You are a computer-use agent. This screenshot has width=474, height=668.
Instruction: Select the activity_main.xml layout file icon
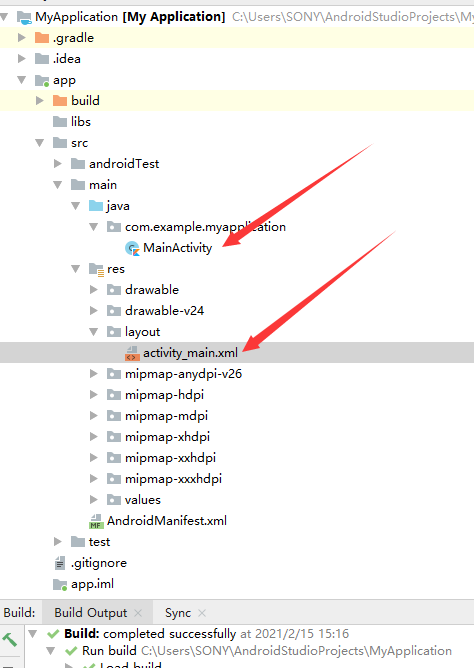132,353
